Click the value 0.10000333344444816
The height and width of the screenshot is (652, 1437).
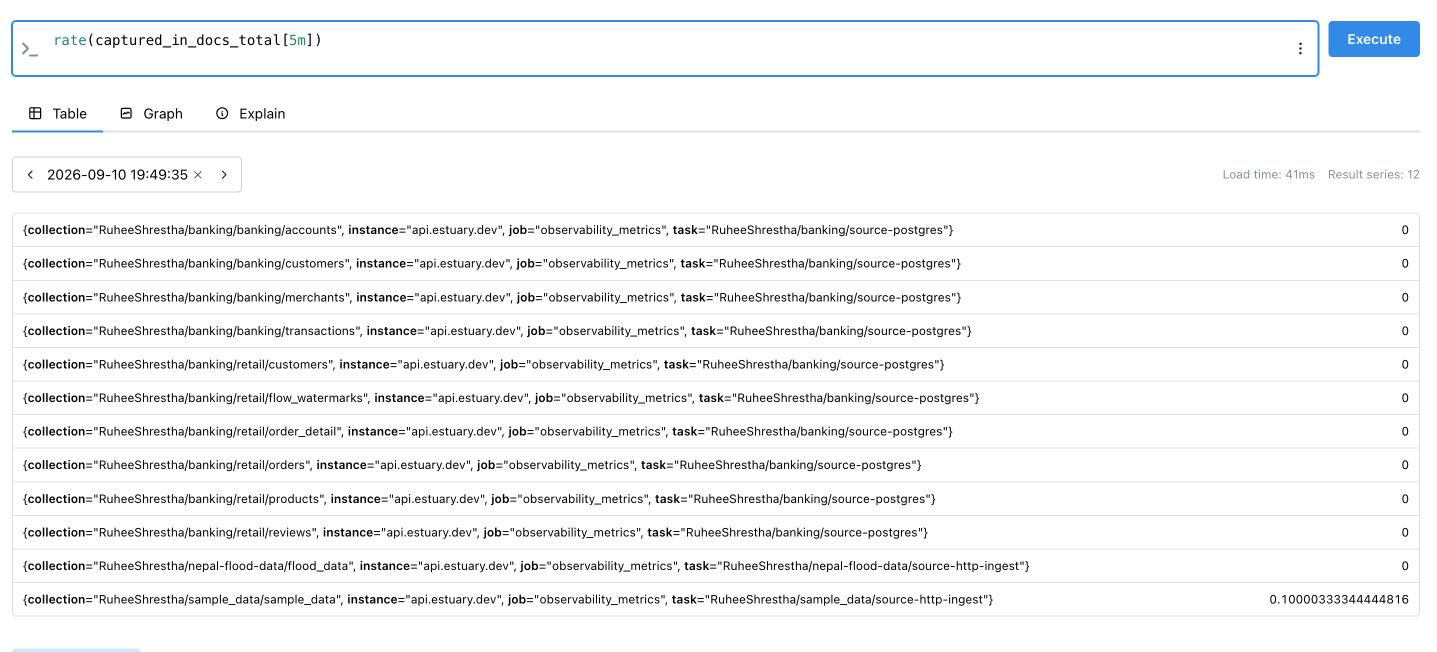(1339, 599)
